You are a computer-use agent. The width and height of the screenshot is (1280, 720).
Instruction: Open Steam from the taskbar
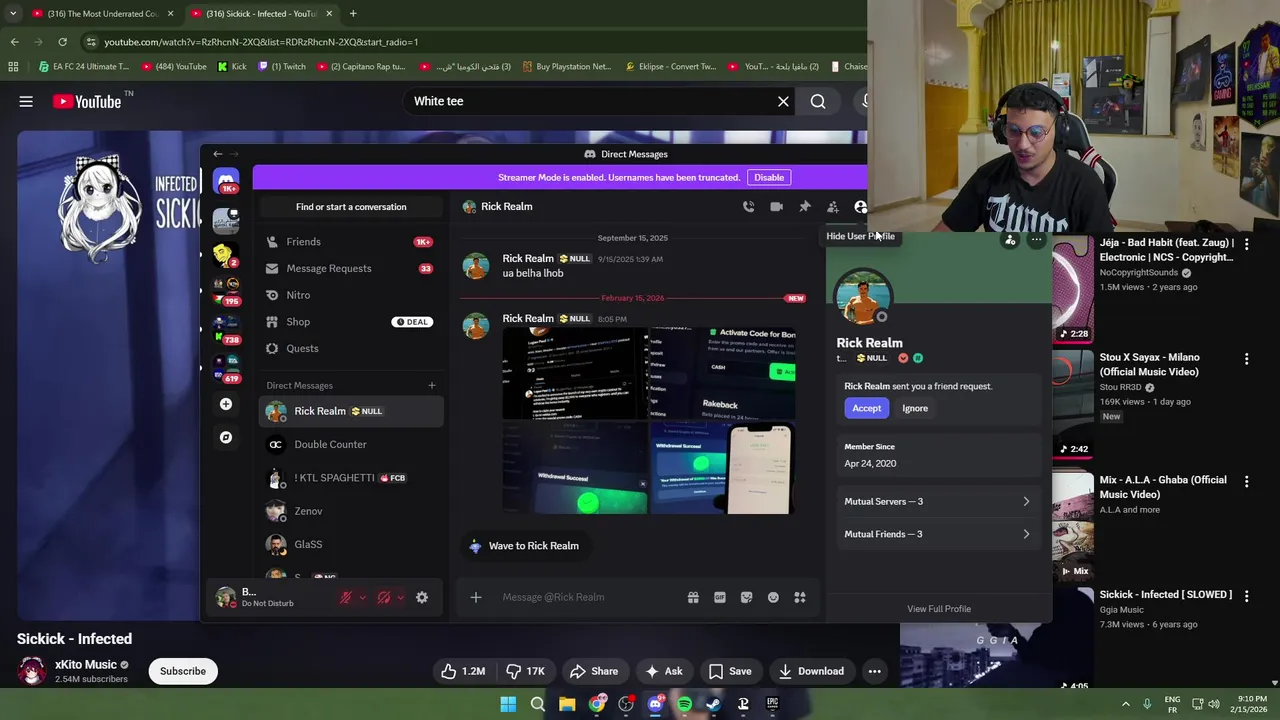pyautogui.click(x=713, y=704)
